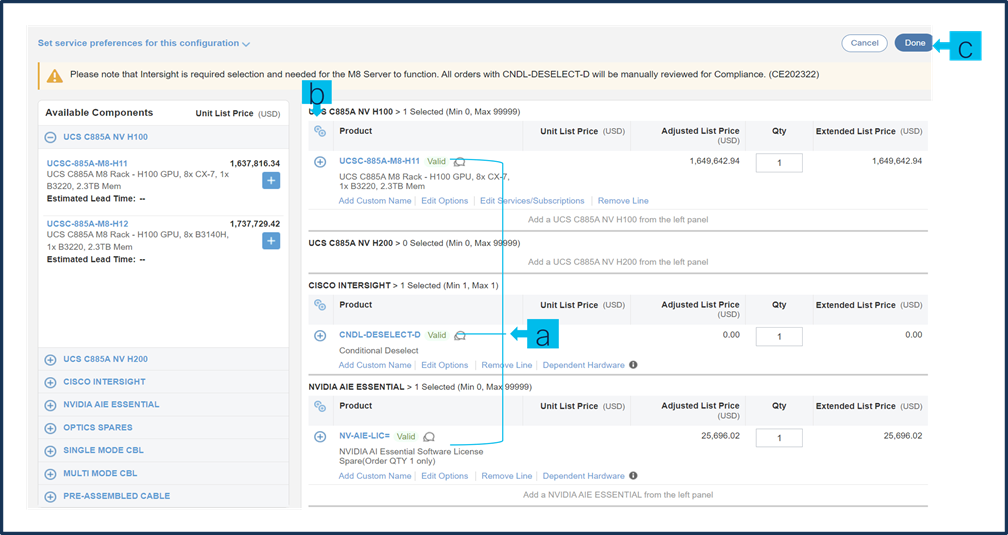Click the price 1,737,729.42 in left panel

(x=255, y=224)
